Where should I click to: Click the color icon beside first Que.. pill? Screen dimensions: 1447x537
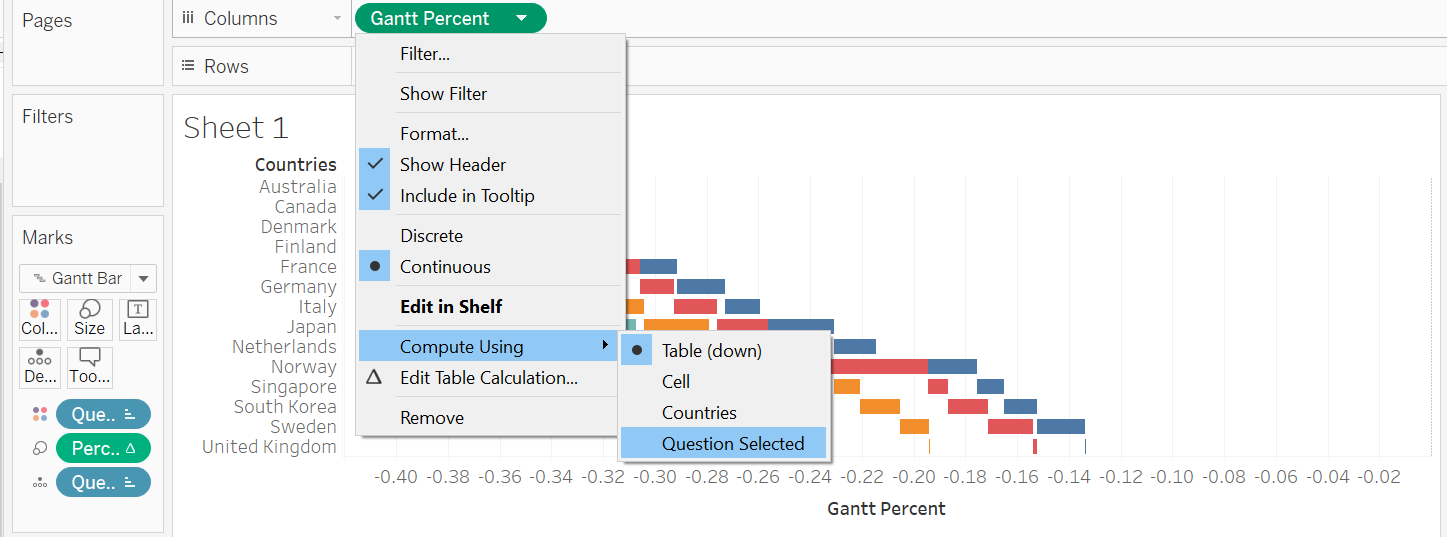tap(40, 414)
